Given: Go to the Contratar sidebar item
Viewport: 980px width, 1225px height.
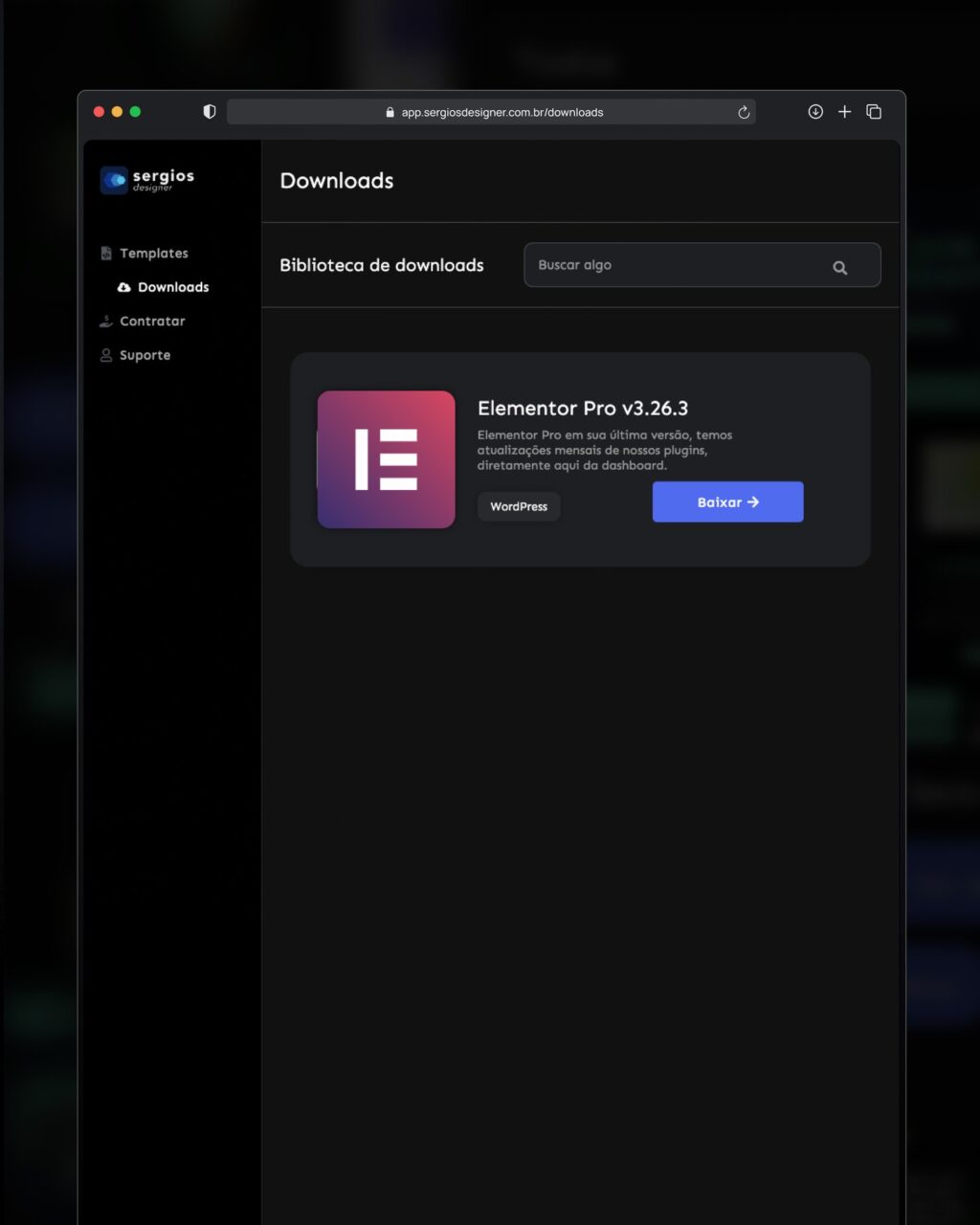Looking at the screenshot, I should click(x=151, y=322).
